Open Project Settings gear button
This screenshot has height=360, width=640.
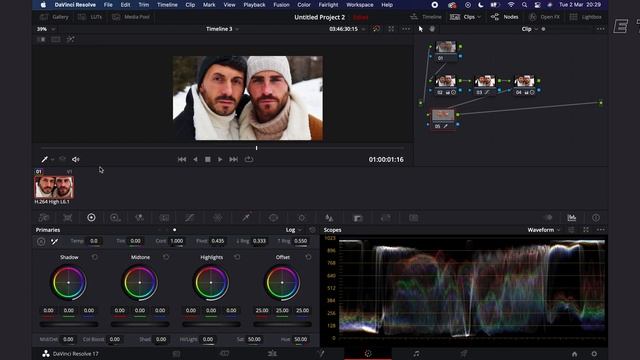coord(594,354)
